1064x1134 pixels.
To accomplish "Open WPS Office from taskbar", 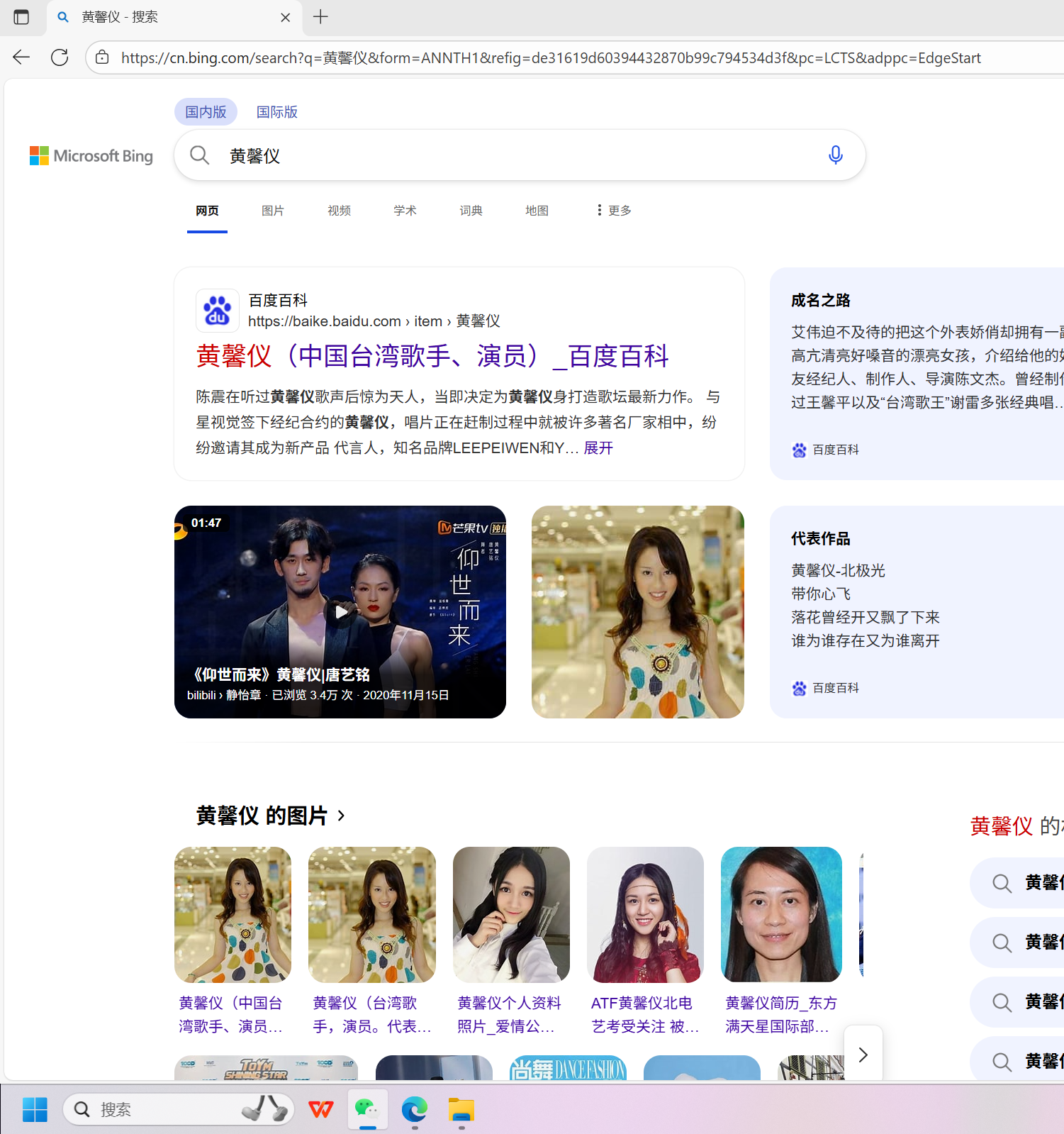I will coord(321,1109).
